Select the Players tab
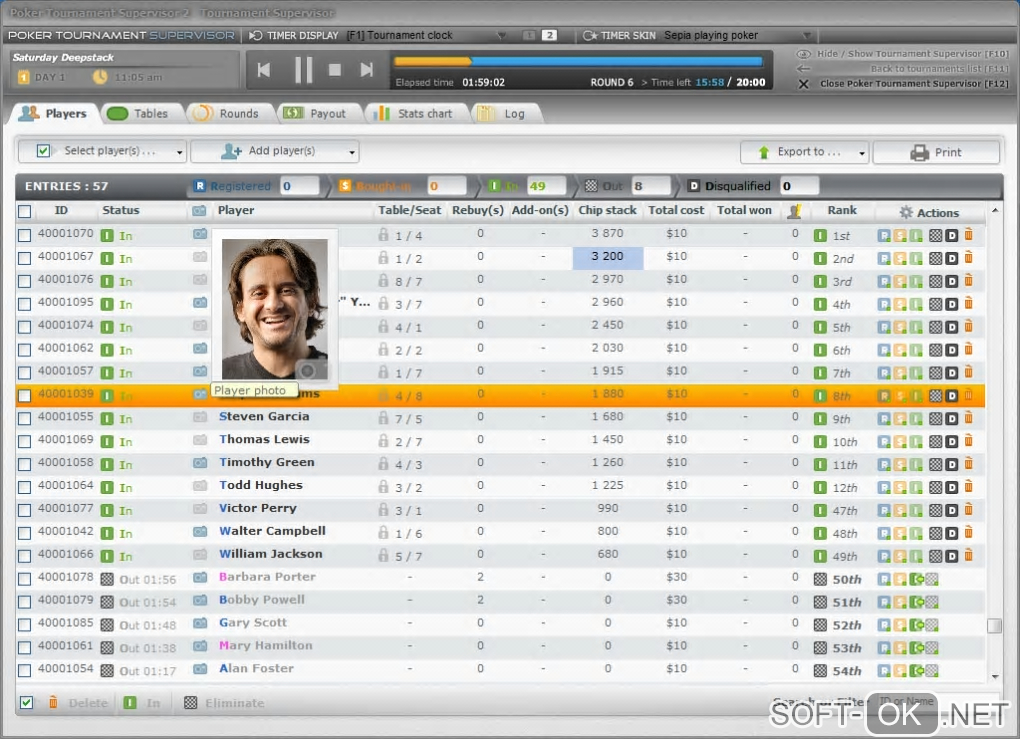The width and height of the screenshot is (1020, 739). point(54,113)
